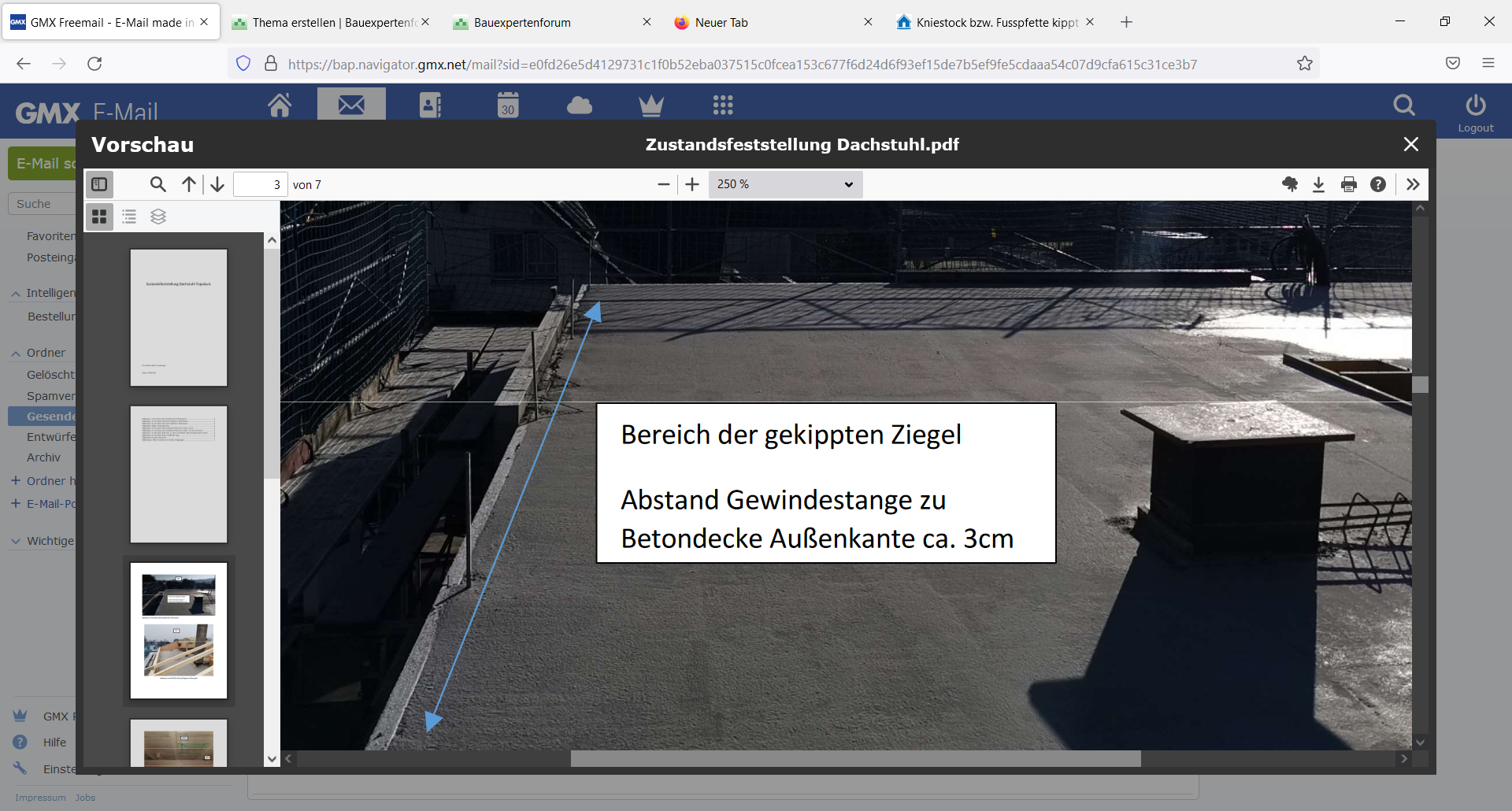Image resolution: width=1512 pixels, height=811 pixels.
Task: Switch to Neuer Tab
Action: click(774, 22)
